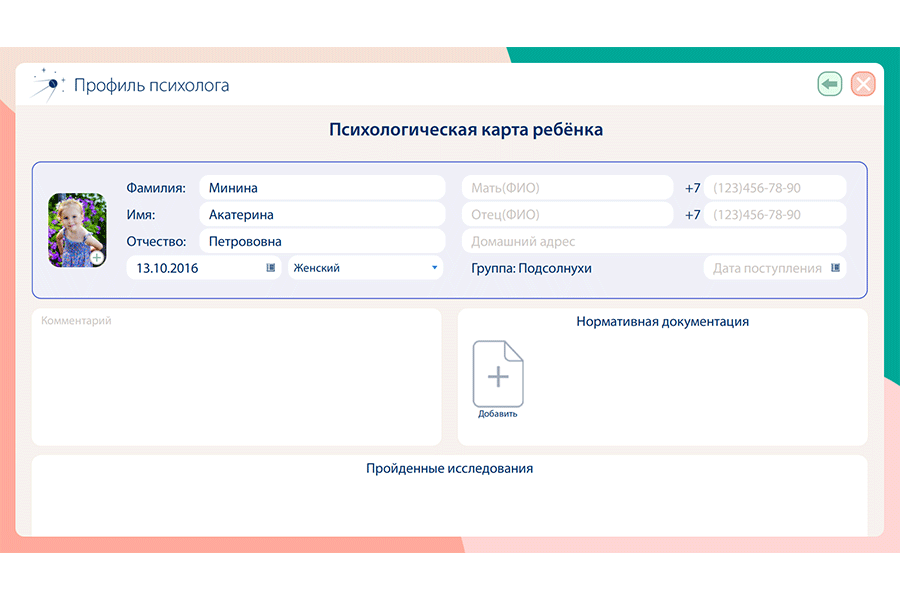Open the child's photo thumbnail

pos(74,226)
